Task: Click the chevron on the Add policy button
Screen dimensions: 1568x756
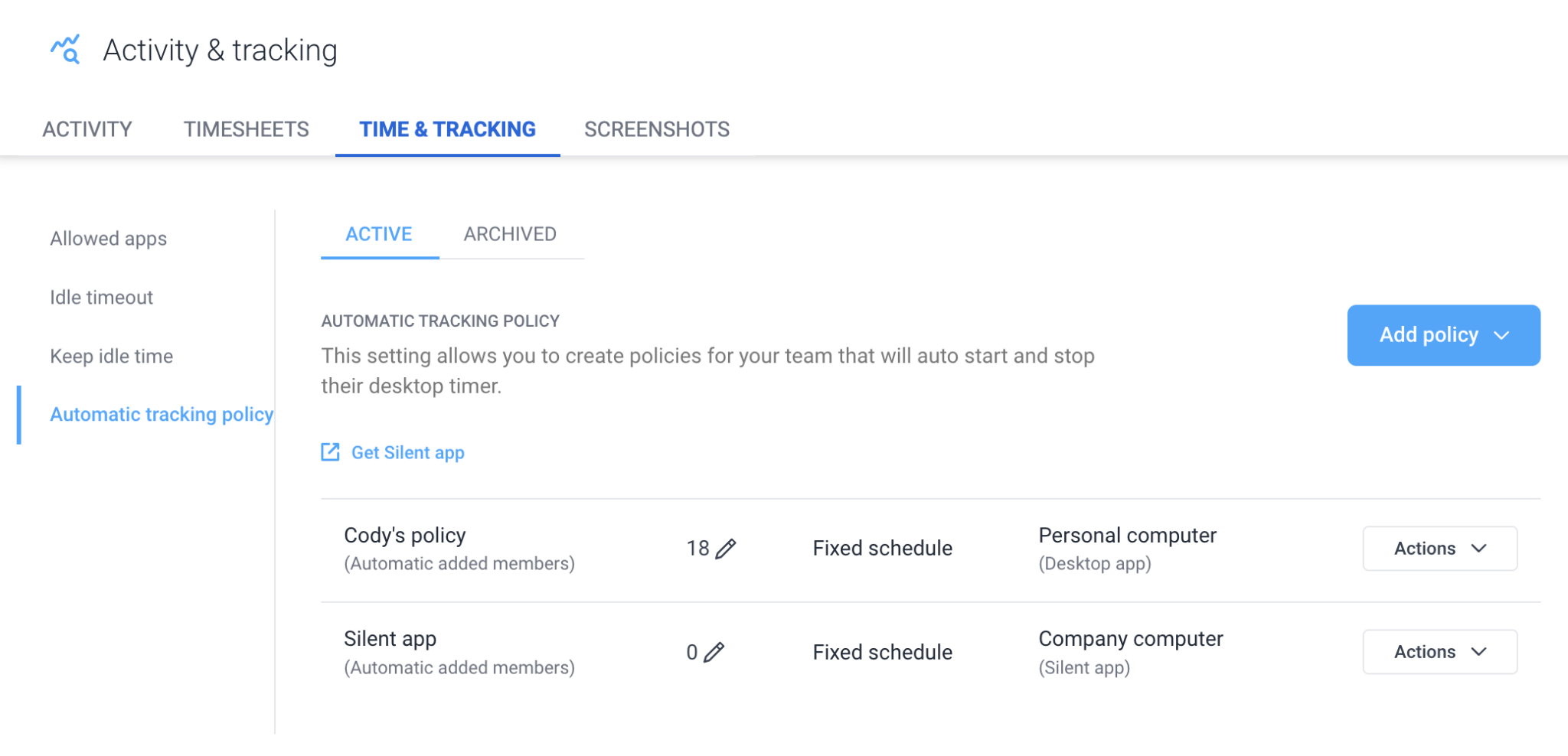Action: [x=1502, y=335]
